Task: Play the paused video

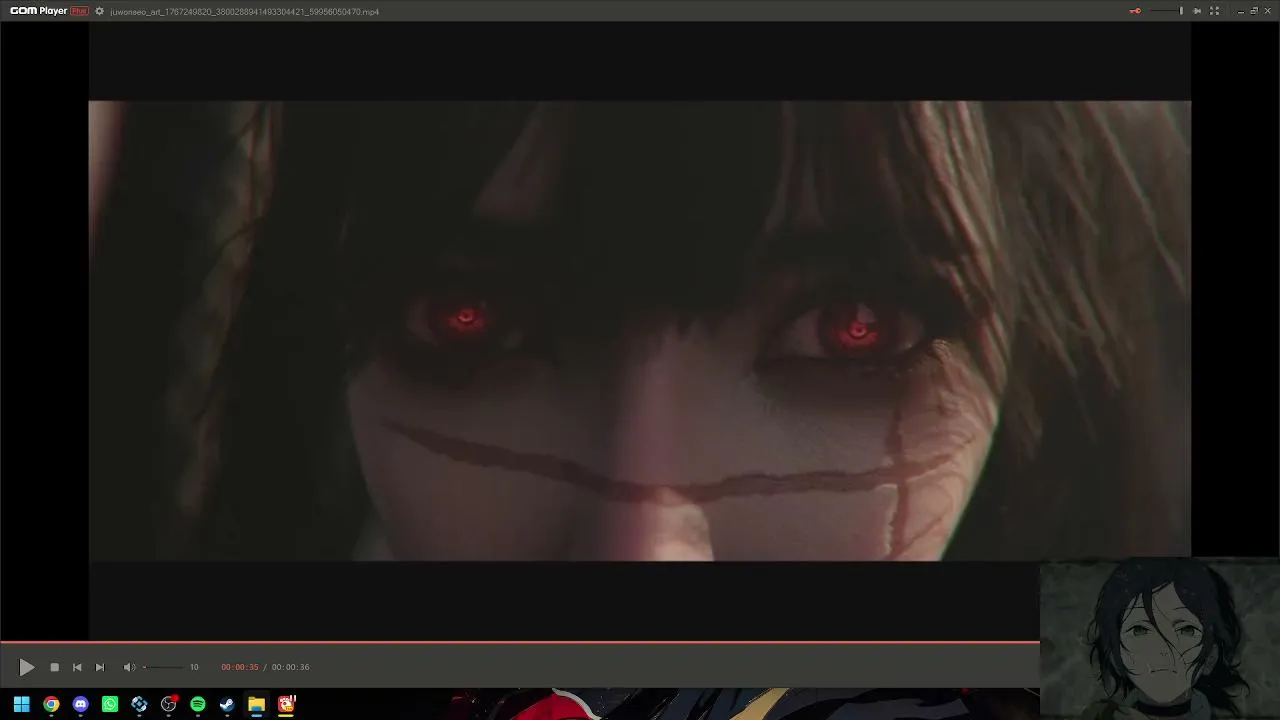Action: (x=27, y=667)
